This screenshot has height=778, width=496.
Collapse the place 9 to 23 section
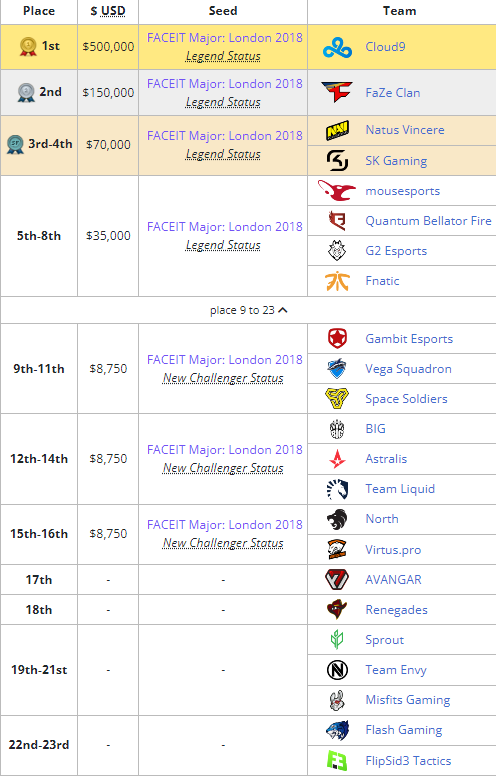(248, 310)
